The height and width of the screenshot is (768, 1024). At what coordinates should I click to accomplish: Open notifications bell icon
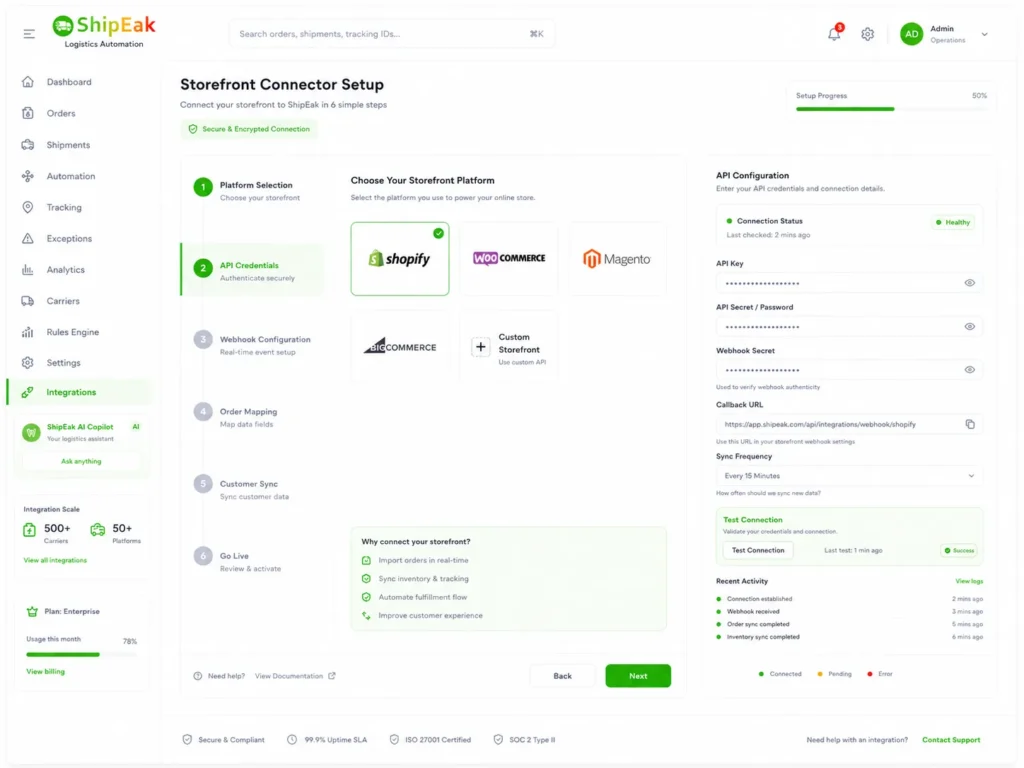coord(835,33)
